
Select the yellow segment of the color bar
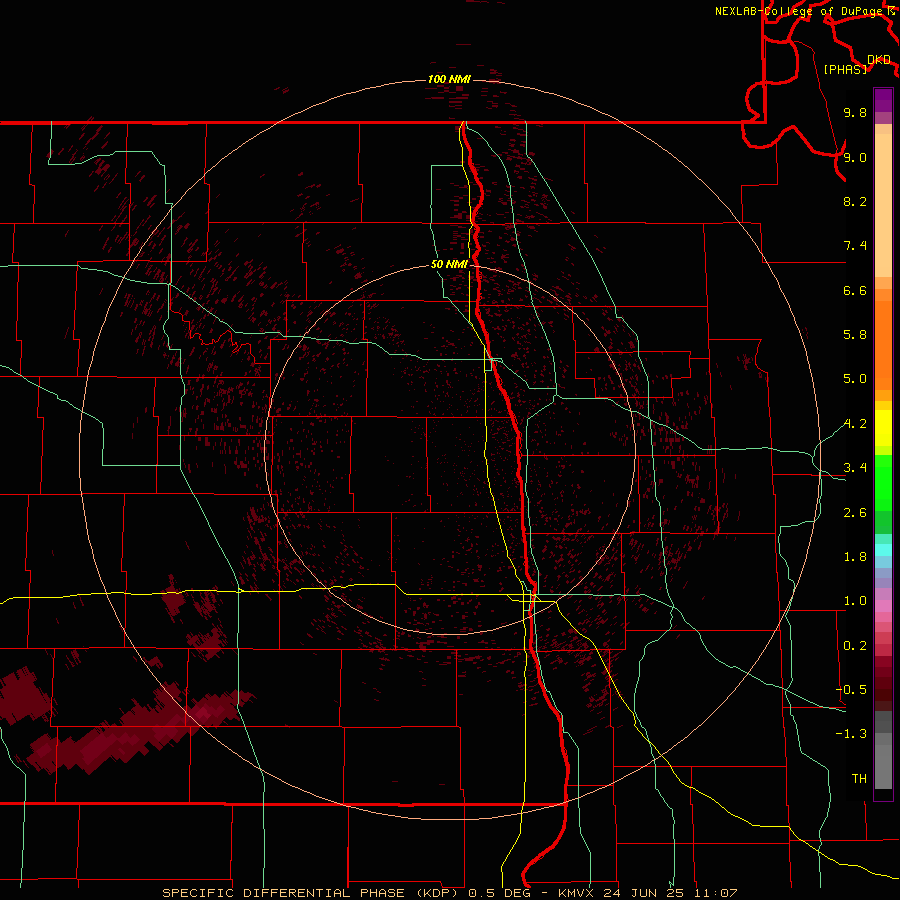coord(883,428)
